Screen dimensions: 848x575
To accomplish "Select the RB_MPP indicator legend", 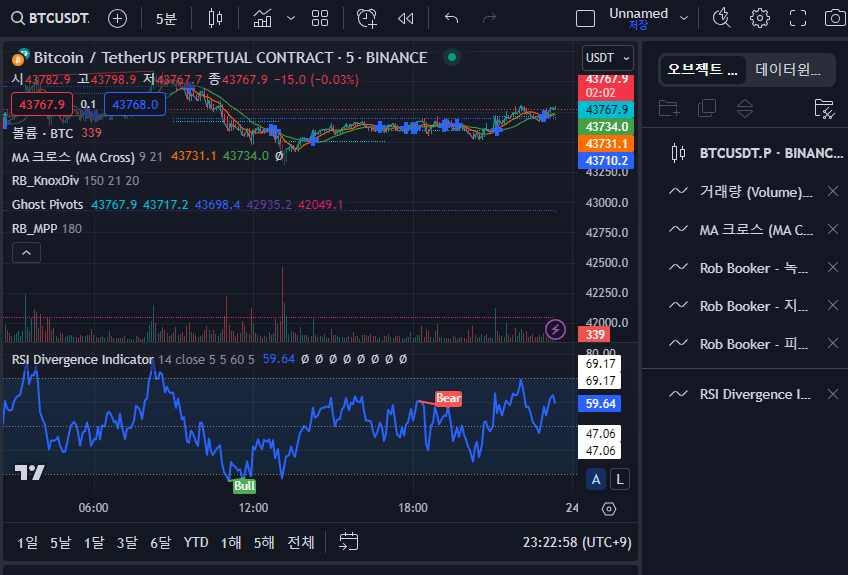I will pyautogui.click(x=35, y=228).
